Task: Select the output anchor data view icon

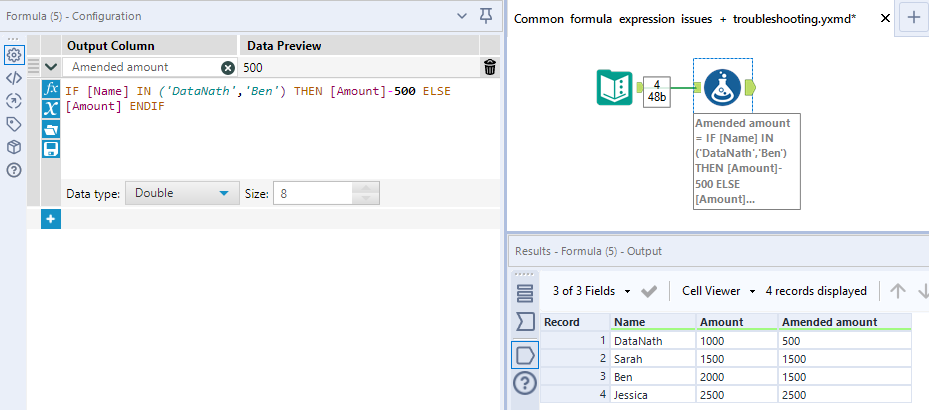Action: coord(525,355)
